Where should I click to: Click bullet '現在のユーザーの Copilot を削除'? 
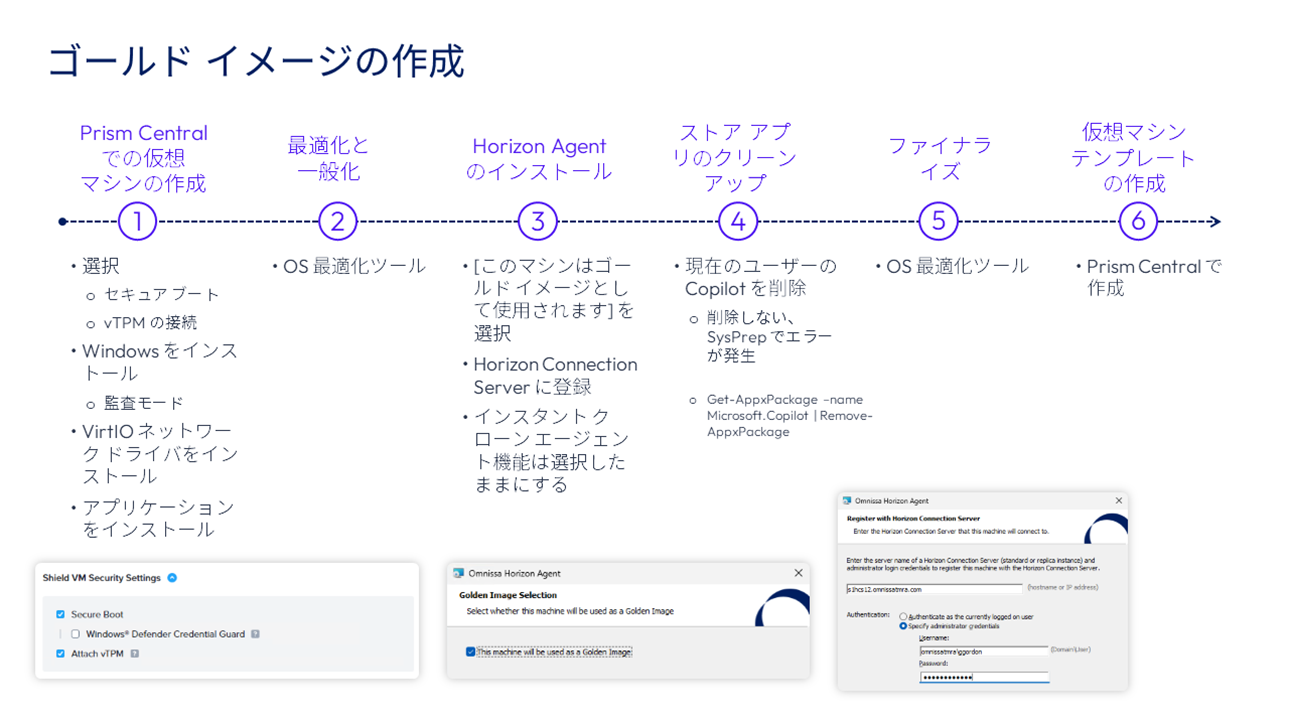(761, 277)
